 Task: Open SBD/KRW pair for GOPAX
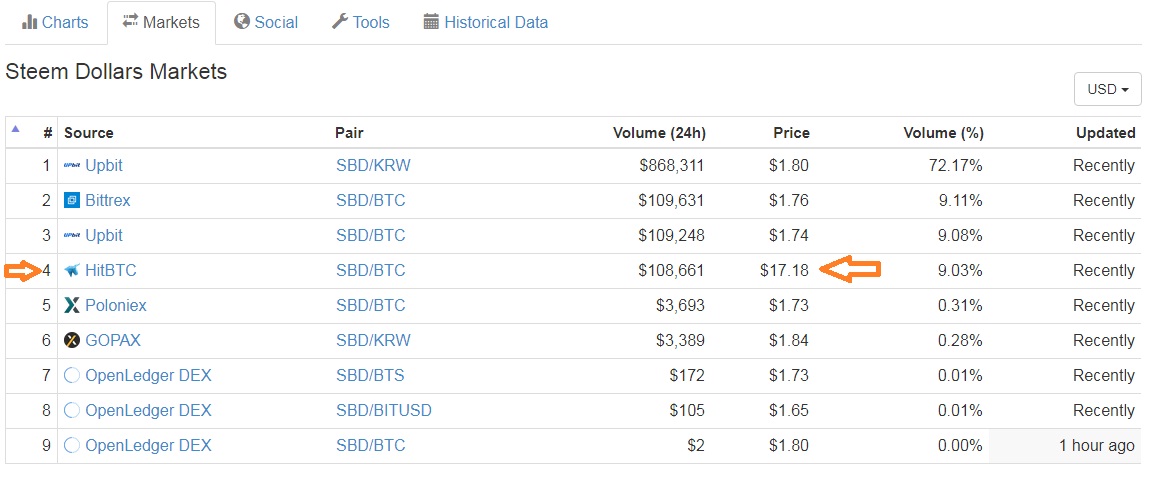pos(373,340)
